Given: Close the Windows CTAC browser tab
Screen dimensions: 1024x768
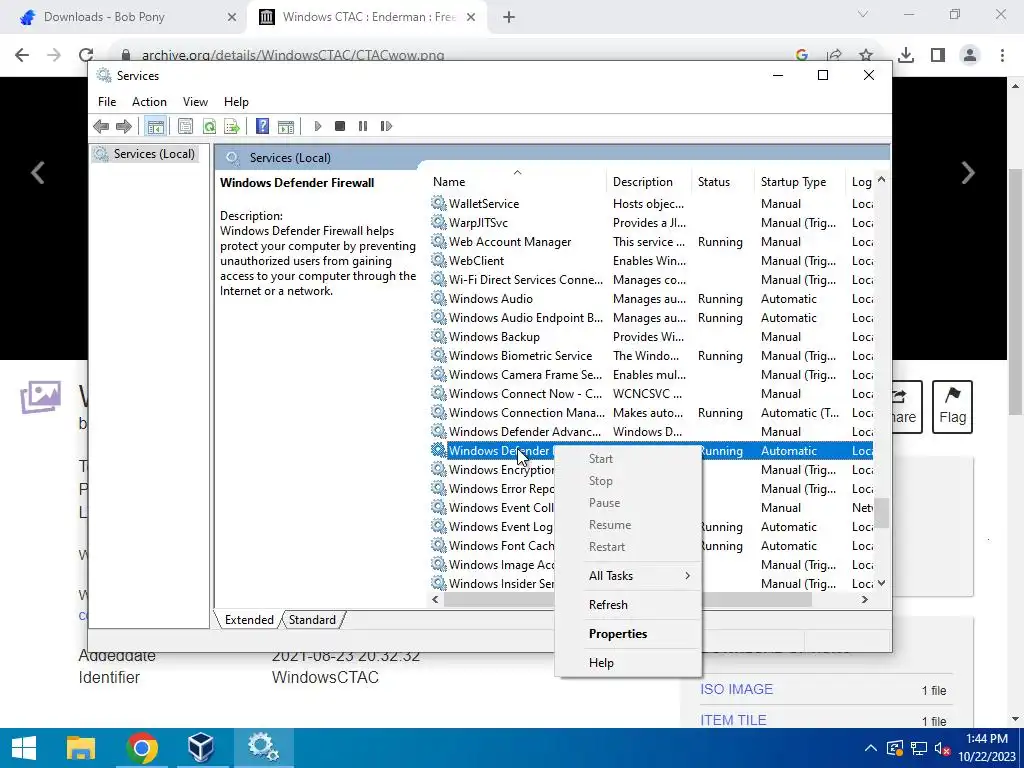Looking at the screenshot, I should [x=471, y=17].
